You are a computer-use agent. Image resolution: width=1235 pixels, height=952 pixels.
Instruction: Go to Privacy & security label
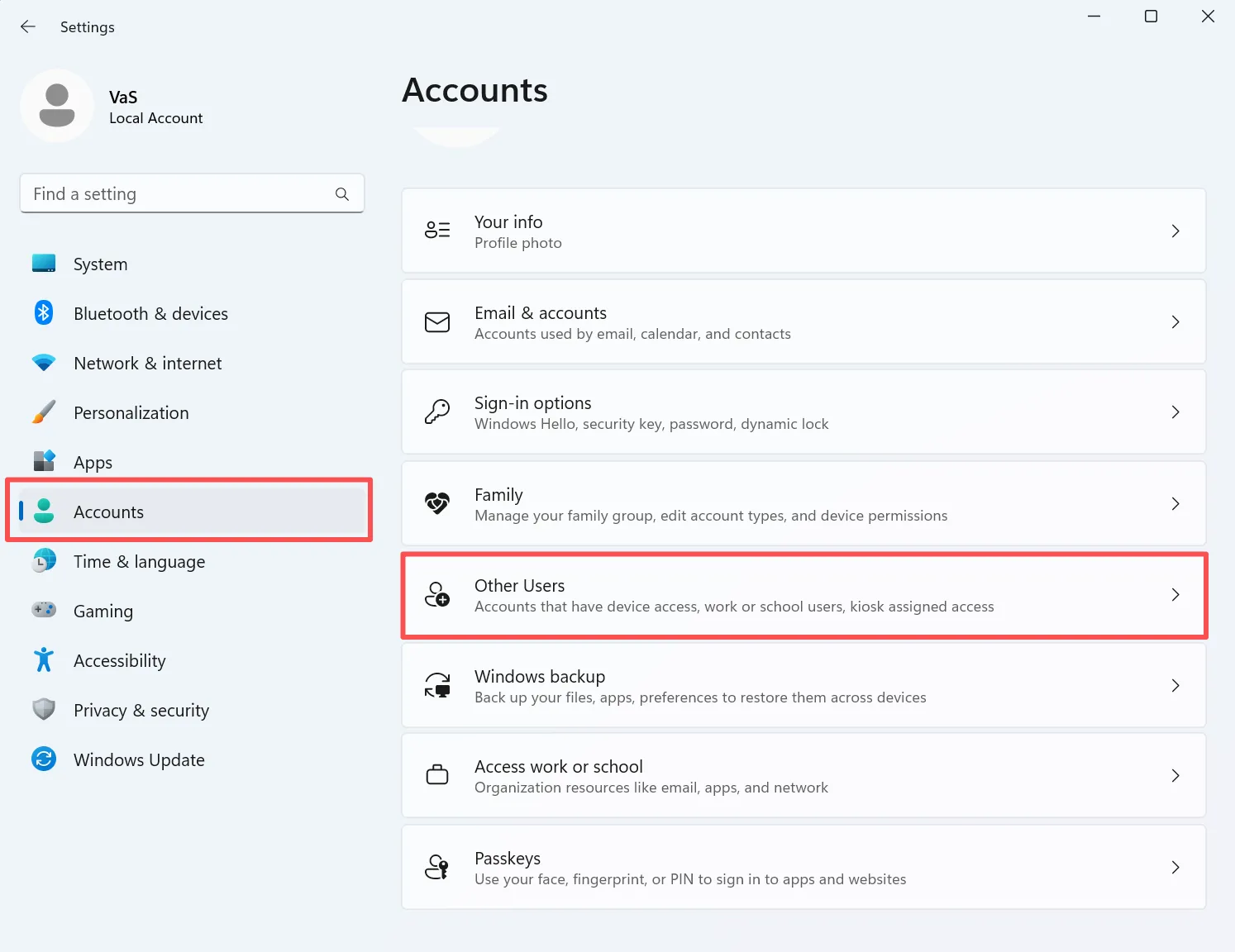pos(141,711)
